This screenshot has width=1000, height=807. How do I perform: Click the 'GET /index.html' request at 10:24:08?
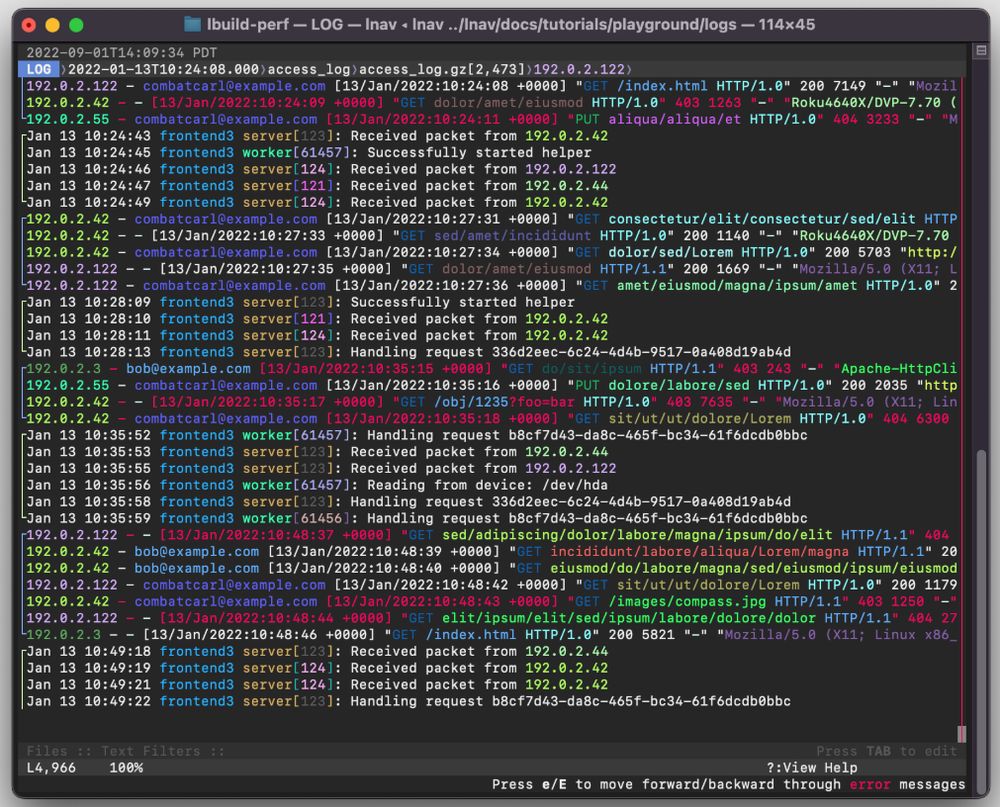[x=645, y=85]
